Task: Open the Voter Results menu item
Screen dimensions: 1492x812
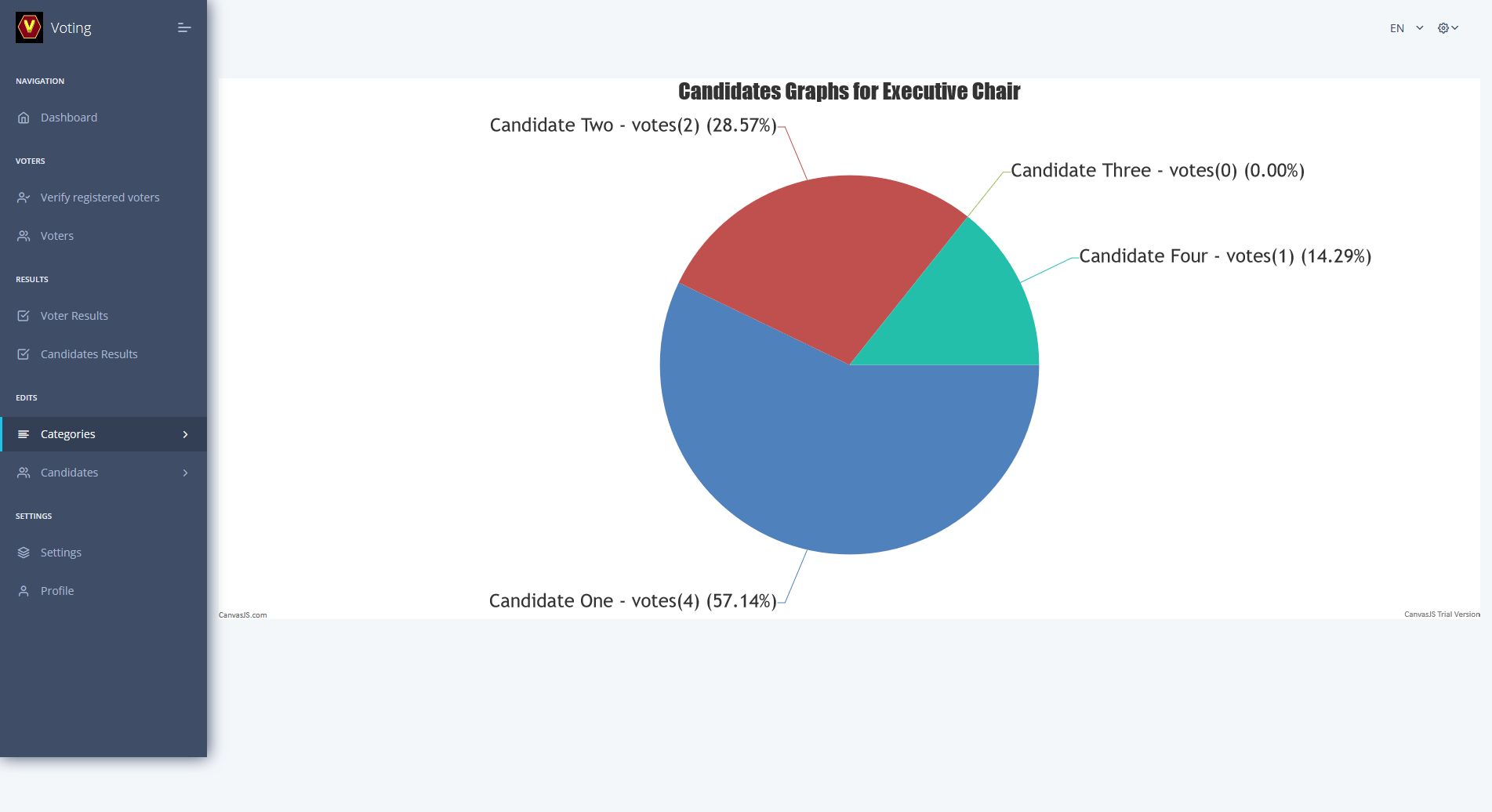Action: click(x=74, y=316)
